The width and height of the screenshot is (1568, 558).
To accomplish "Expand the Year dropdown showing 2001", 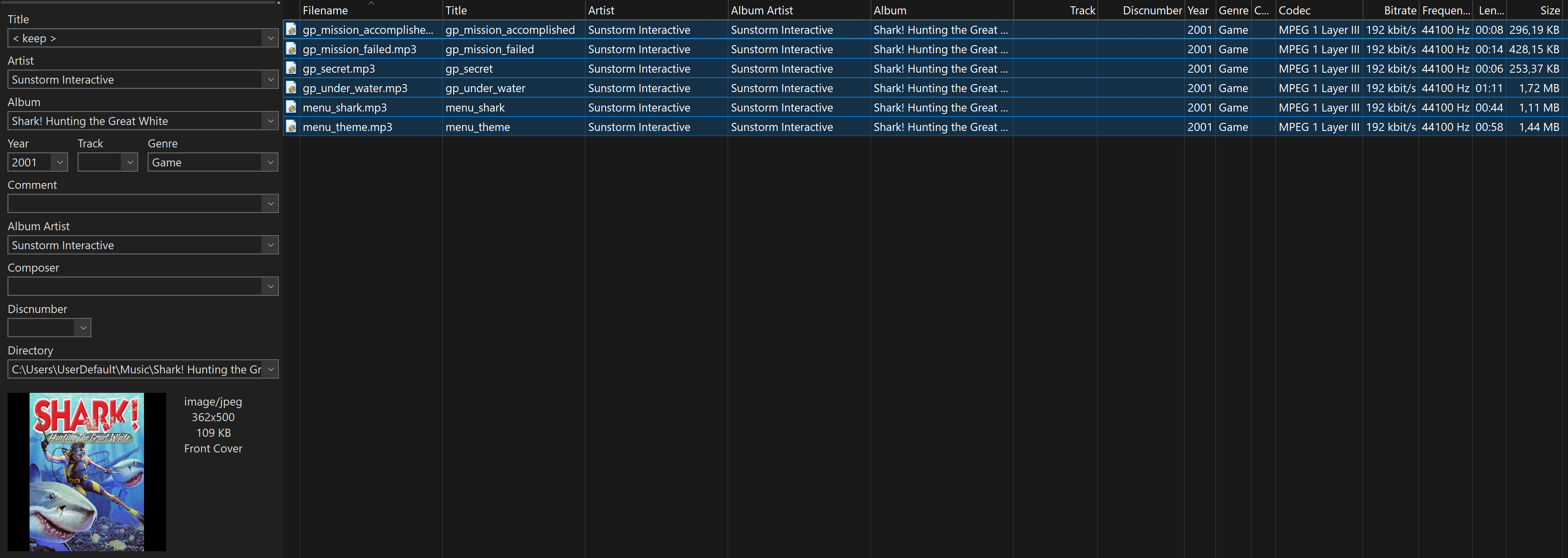I will point(60,163).
